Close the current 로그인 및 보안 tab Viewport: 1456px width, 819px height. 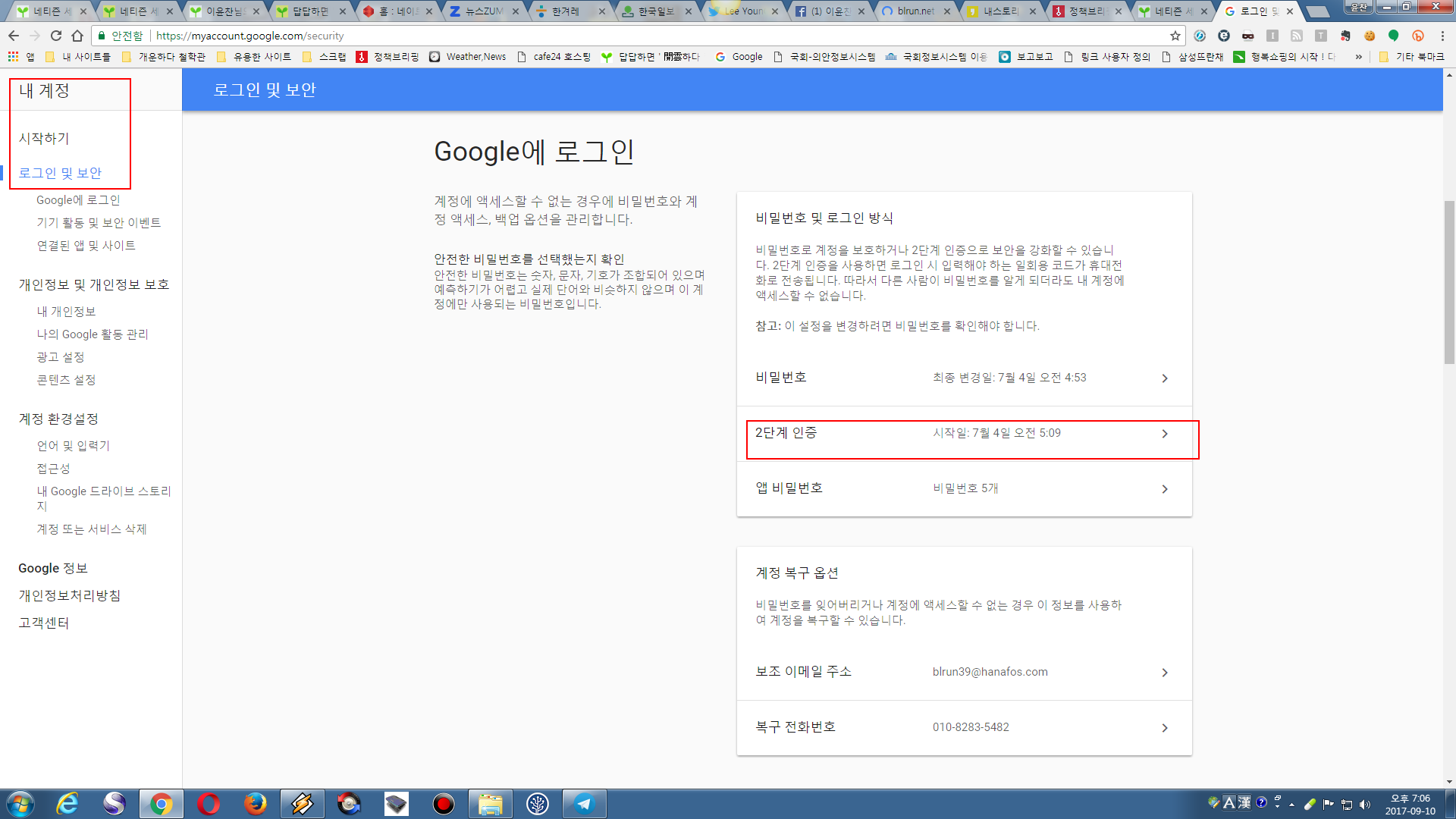point(1290,11)
